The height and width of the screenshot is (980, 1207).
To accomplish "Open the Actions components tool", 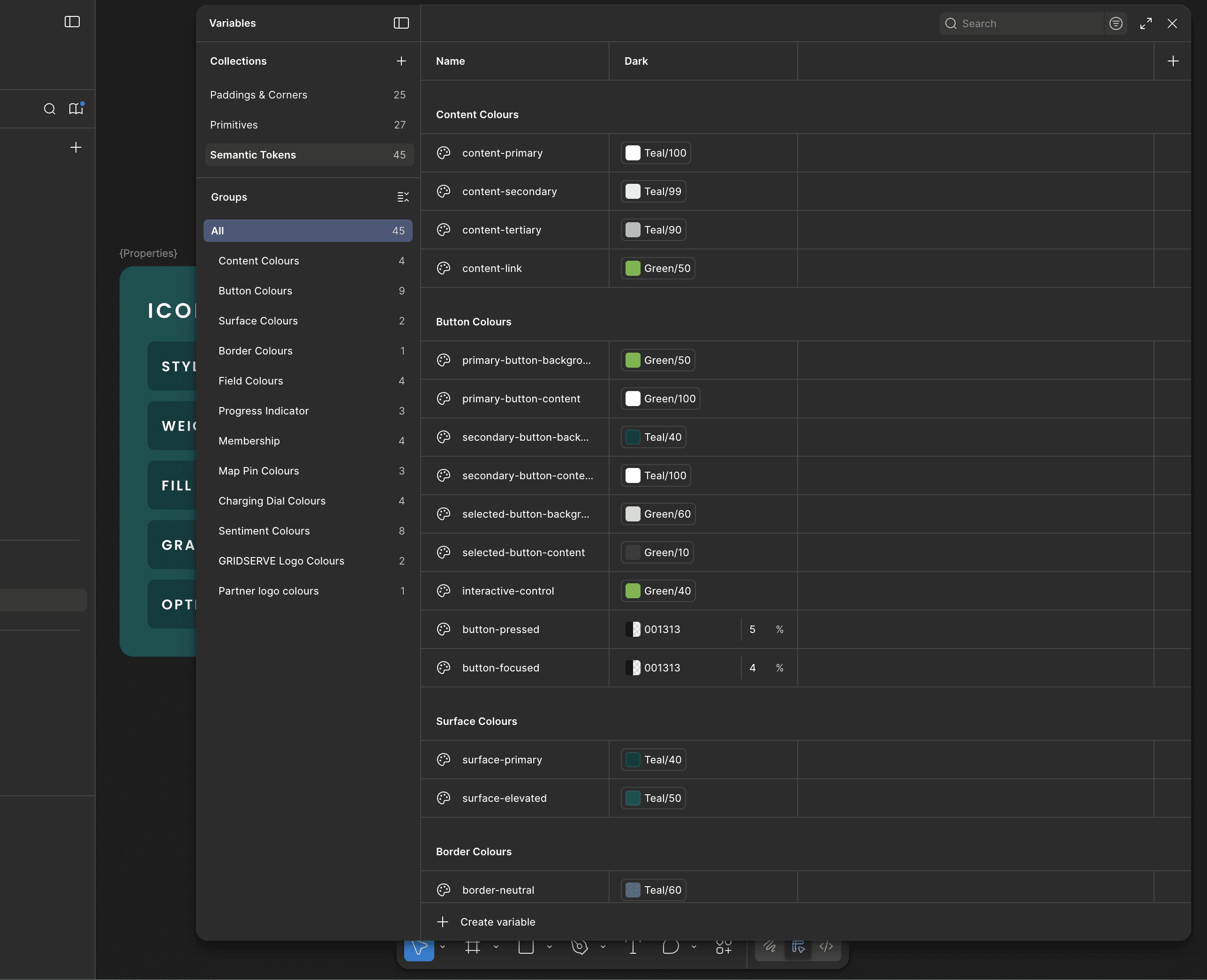I will click(x=723, y=947).
